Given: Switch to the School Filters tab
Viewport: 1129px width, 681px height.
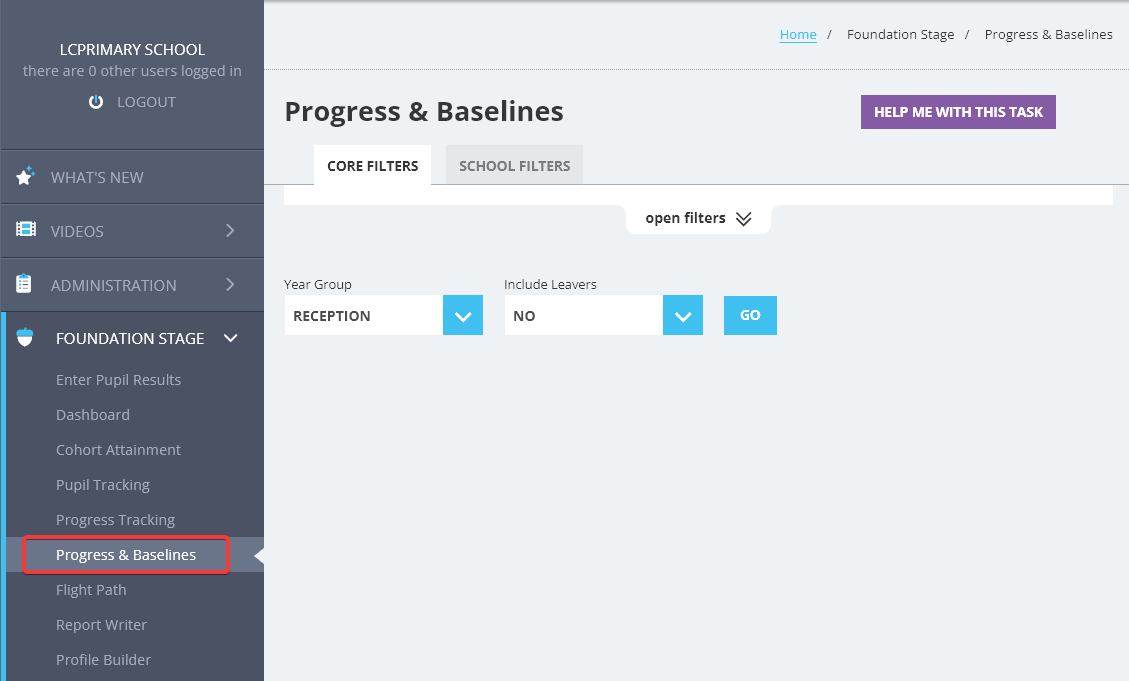Looking at the screenshot, I should tap(514, 166).
